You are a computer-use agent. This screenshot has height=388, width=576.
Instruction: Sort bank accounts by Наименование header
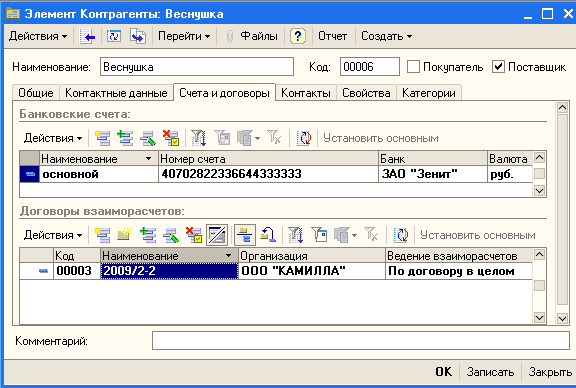98,159
